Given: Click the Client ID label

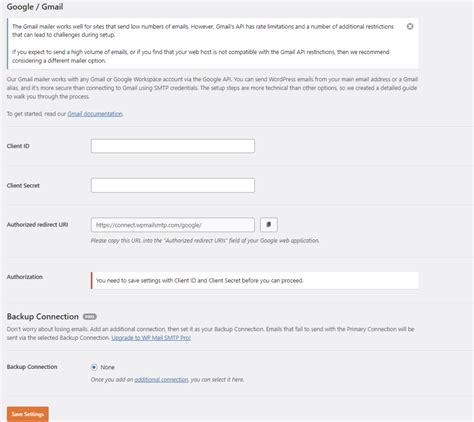Looking at the screenshot, I should pyautogui.click(x=18, y=146).
